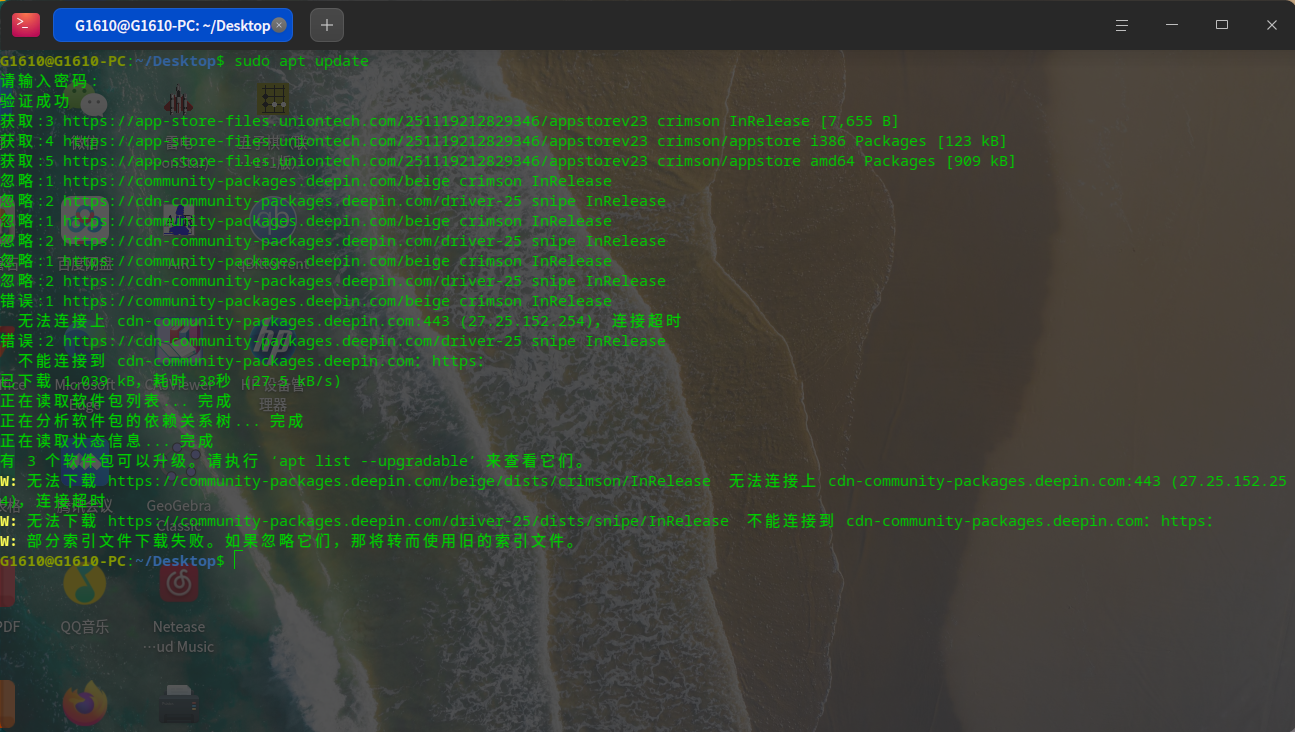
Task: Close the terminal window
Action: pyautogui.click(x=1272, y=25)
